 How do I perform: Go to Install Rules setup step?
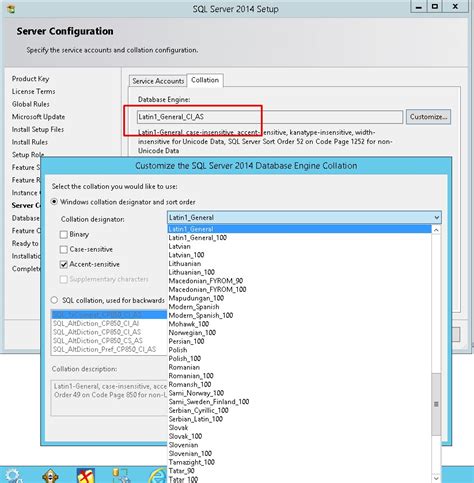(x=30, y=142)
